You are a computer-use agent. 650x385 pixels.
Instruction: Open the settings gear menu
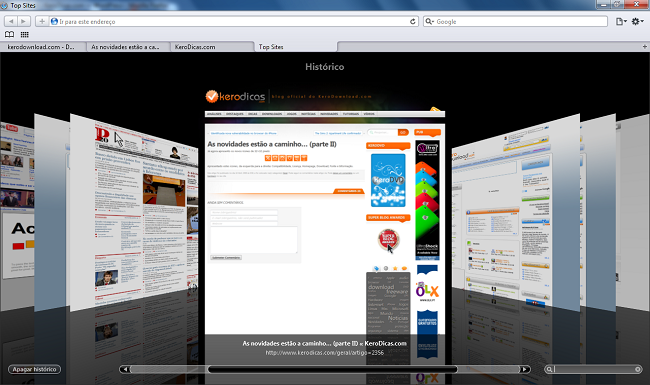point(637,21)
